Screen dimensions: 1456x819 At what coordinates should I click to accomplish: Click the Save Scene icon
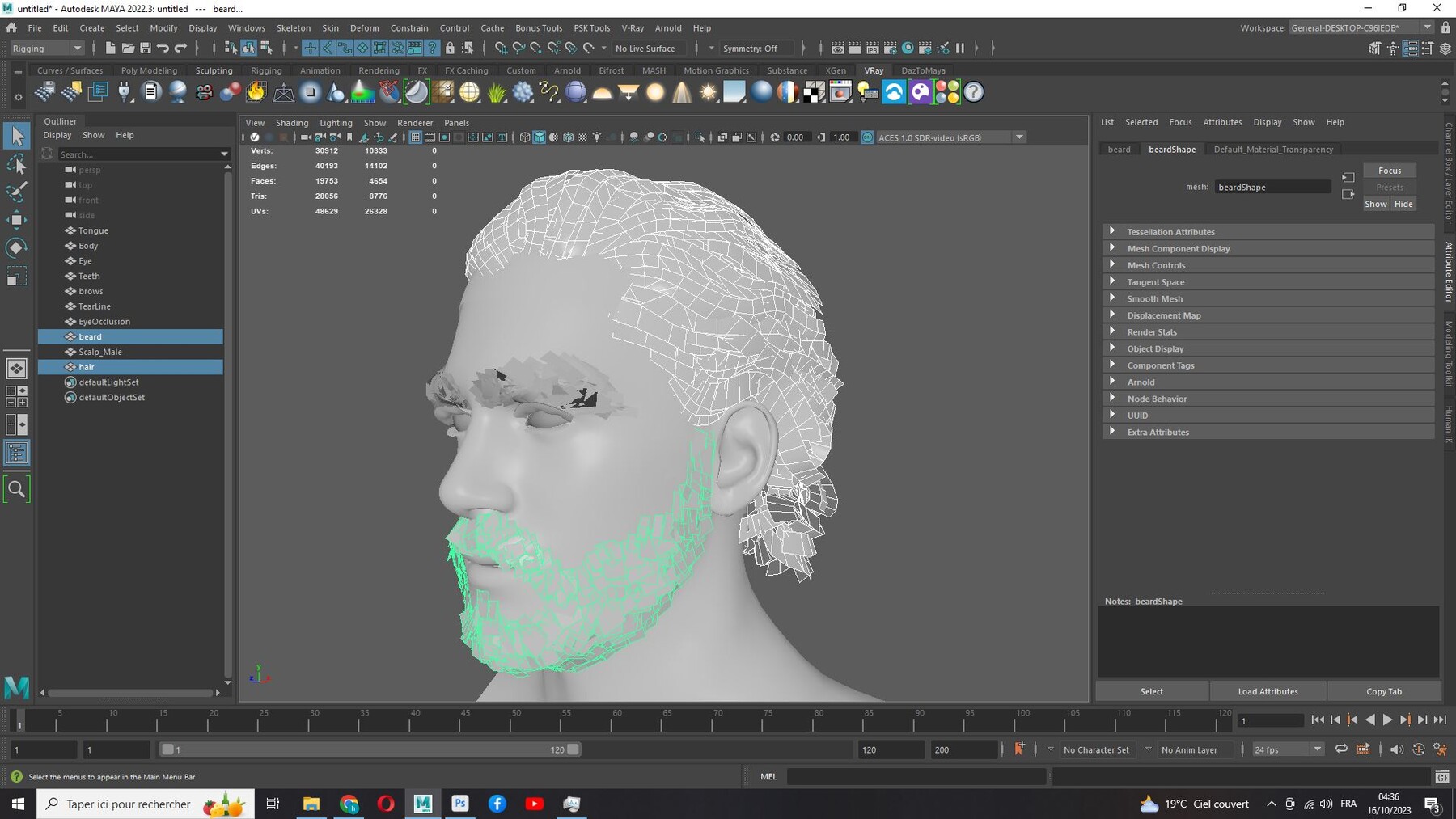pyautogui.click(x=146, y=49)
